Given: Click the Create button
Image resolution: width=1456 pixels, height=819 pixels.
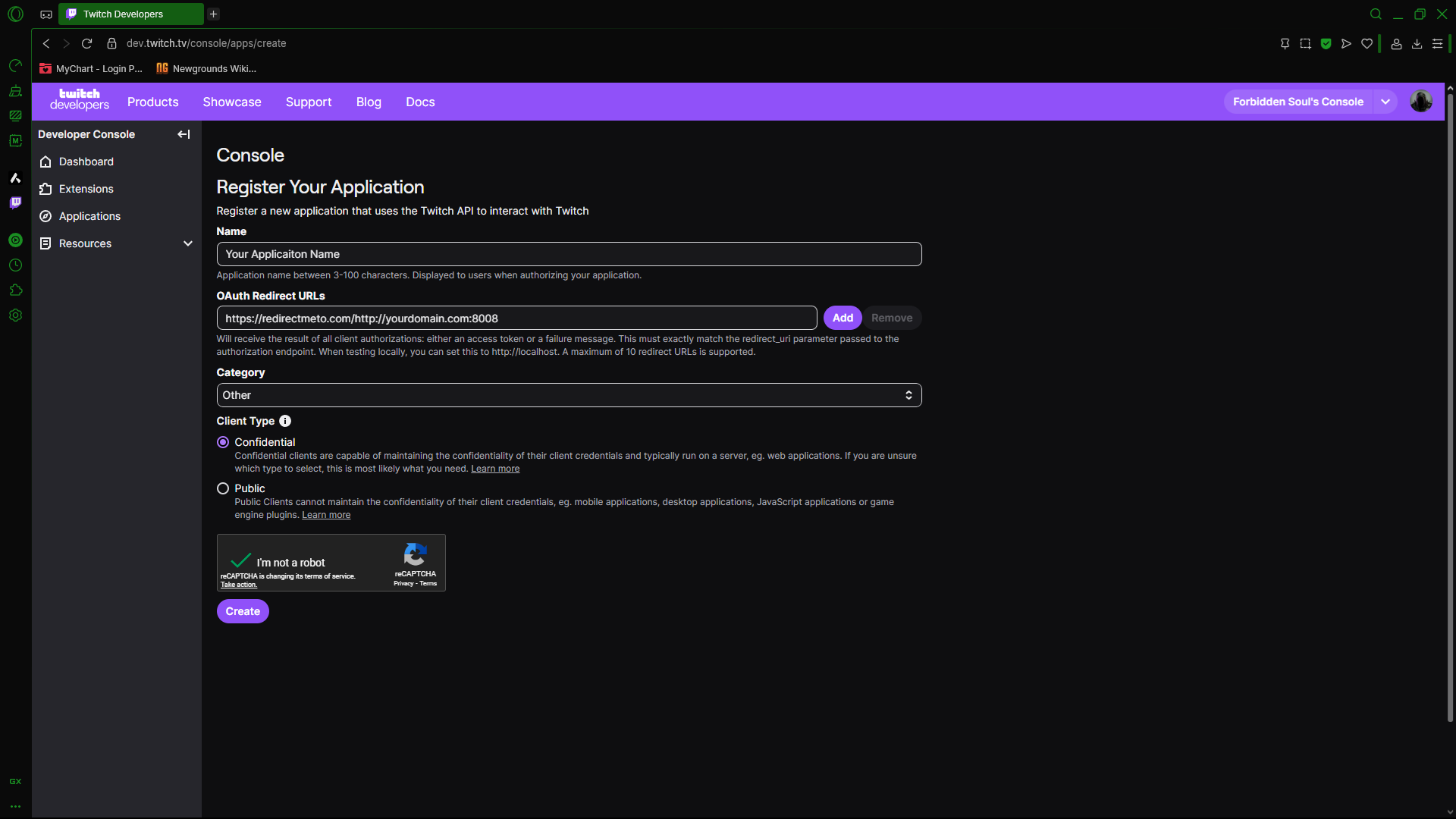Looking at the screenshot, I should pyautogui.click(x=243, y=611).
